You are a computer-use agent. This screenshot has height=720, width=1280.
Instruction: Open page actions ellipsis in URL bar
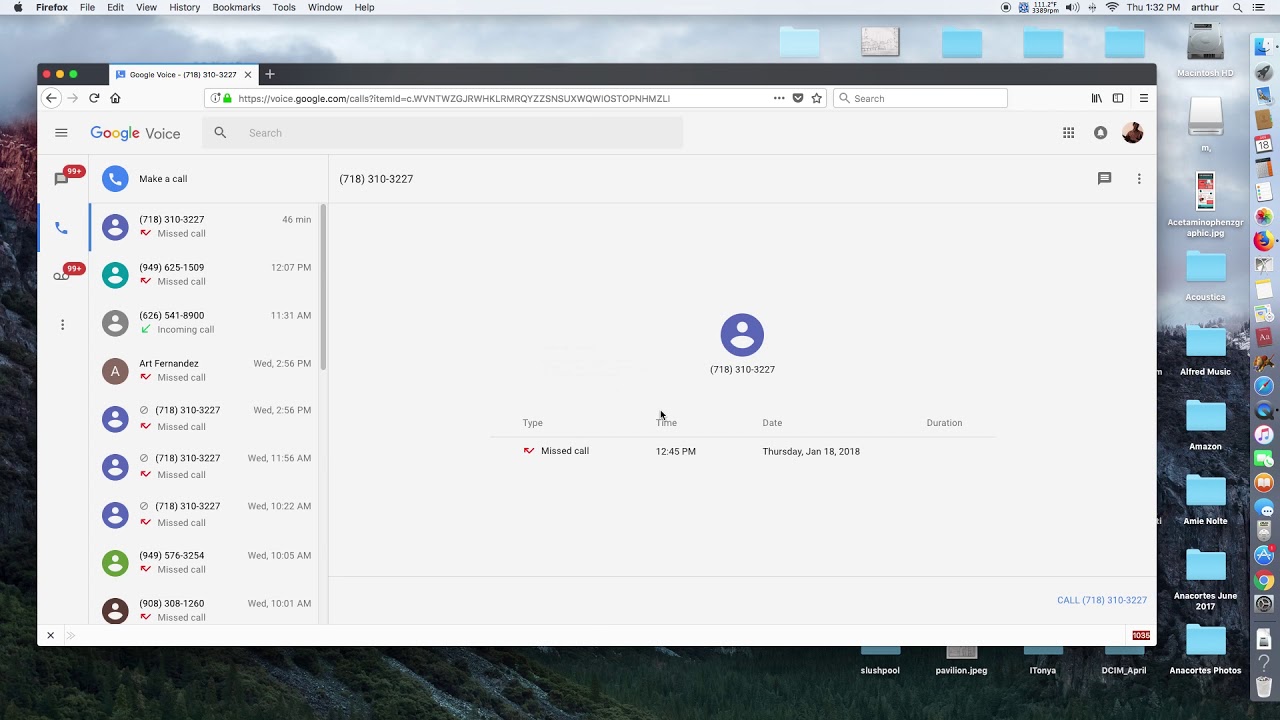(x=778, y=98)
